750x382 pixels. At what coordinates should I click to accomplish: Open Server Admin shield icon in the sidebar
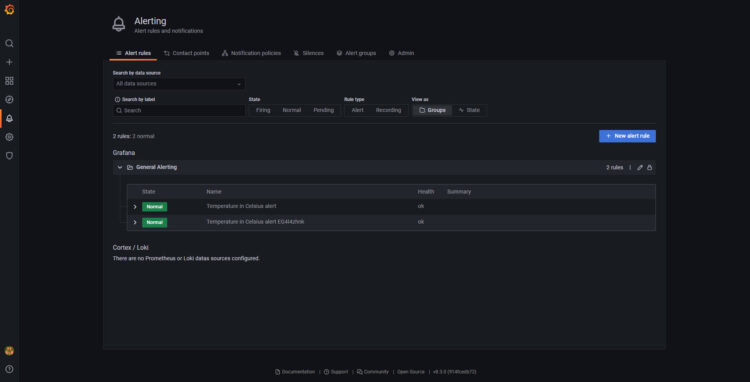9,156
